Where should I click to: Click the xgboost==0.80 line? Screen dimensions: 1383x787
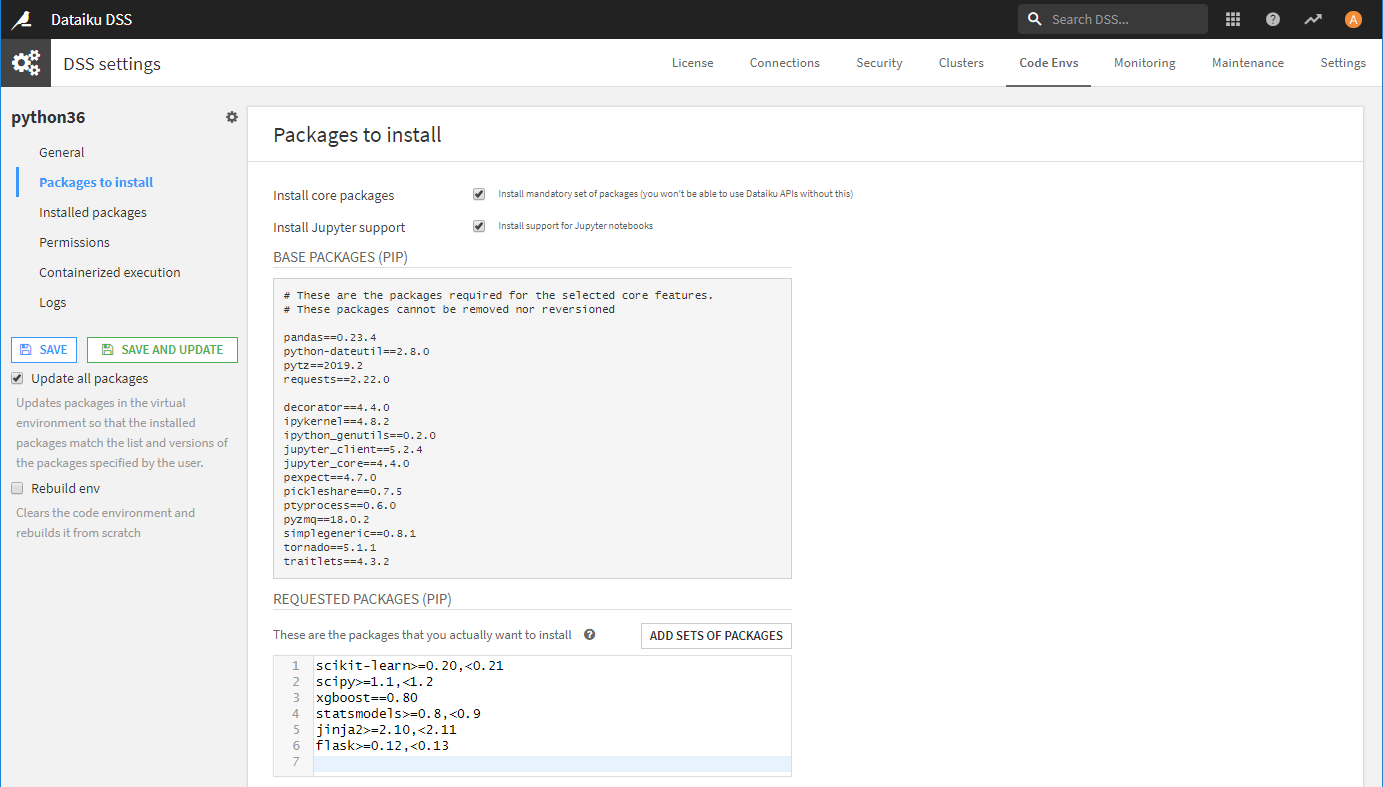click(366, 697)
